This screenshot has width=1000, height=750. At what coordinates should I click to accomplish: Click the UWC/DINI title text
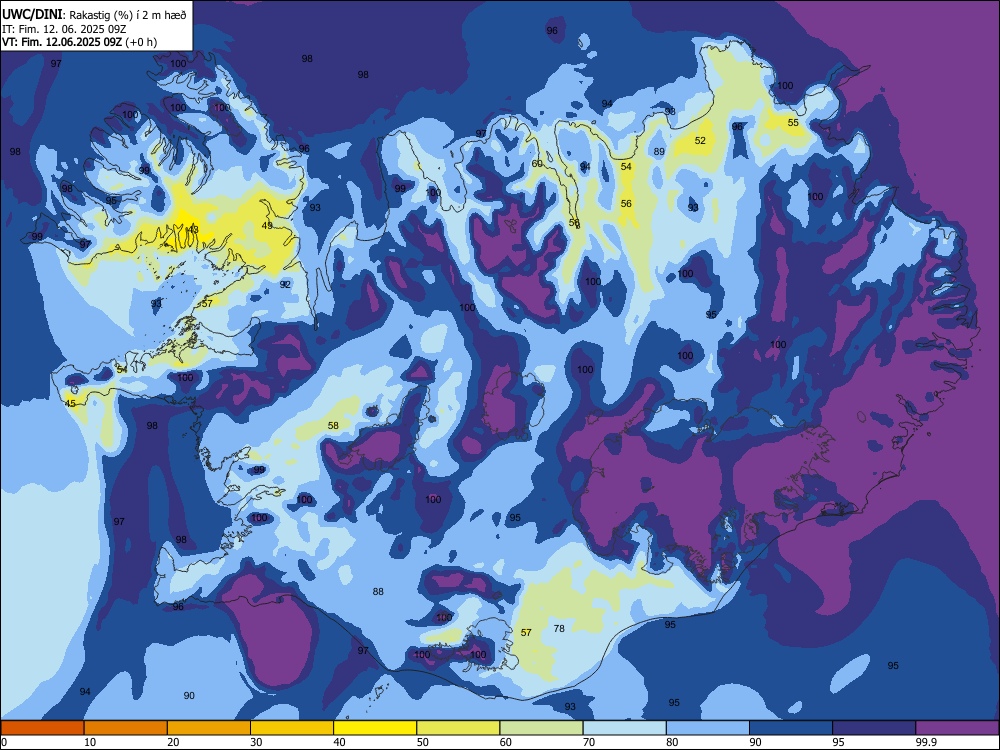tap(32, 14)
